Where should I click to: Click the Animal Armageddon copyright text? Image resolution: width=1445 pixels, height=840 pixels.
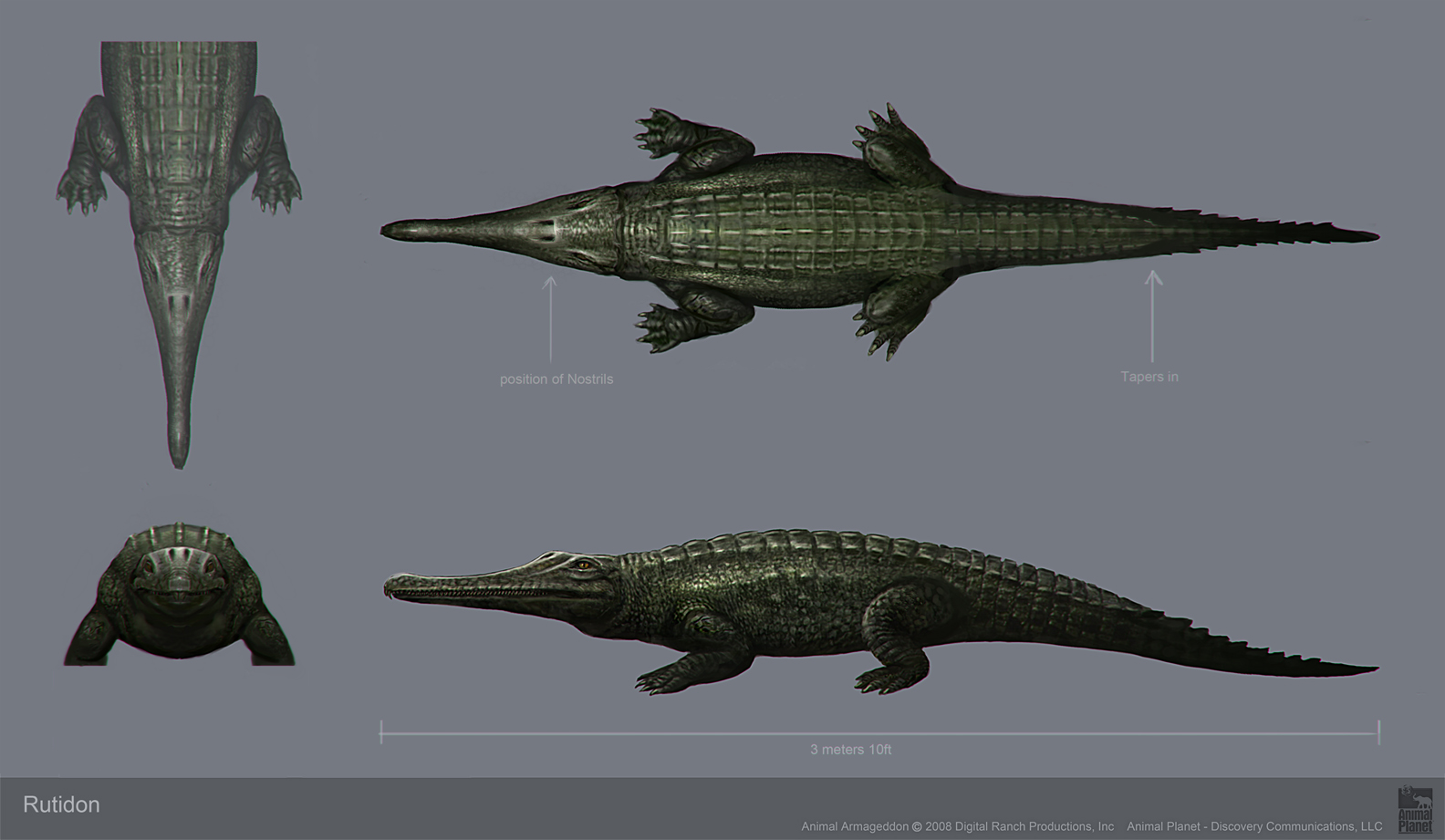pyautogui.click(x=958, y=826)
